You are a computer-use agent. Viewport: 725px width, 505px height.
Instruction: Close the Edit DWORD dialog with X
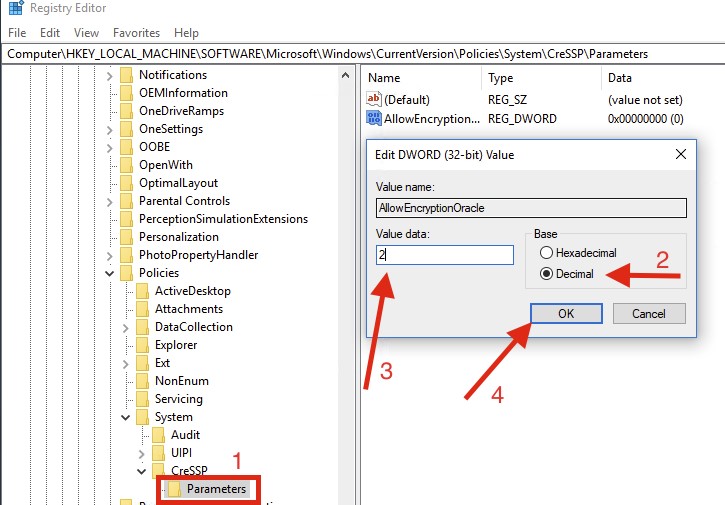(x=680, y=155)
